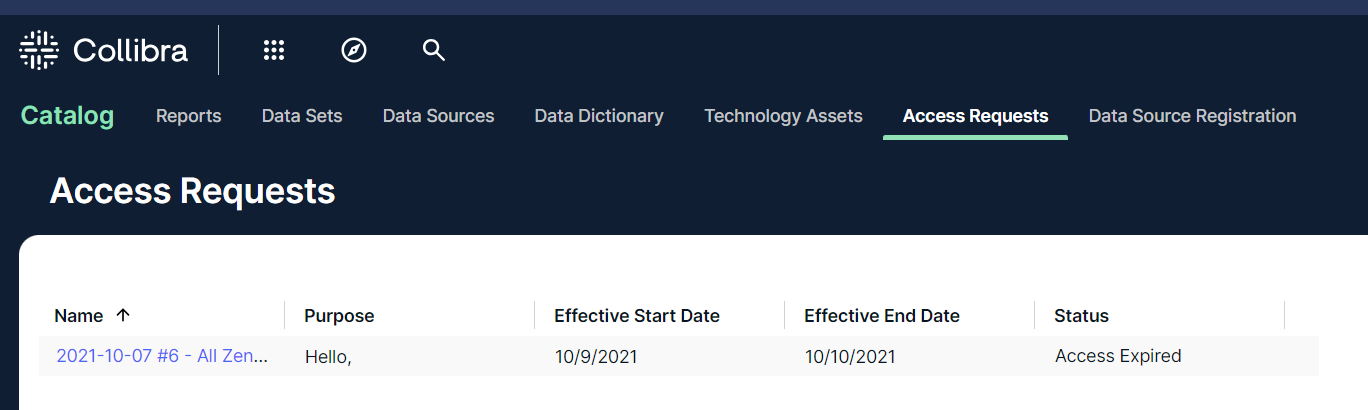Open the compass browse icon
This screenshot has height=410, width=1368.
[354, 50]
